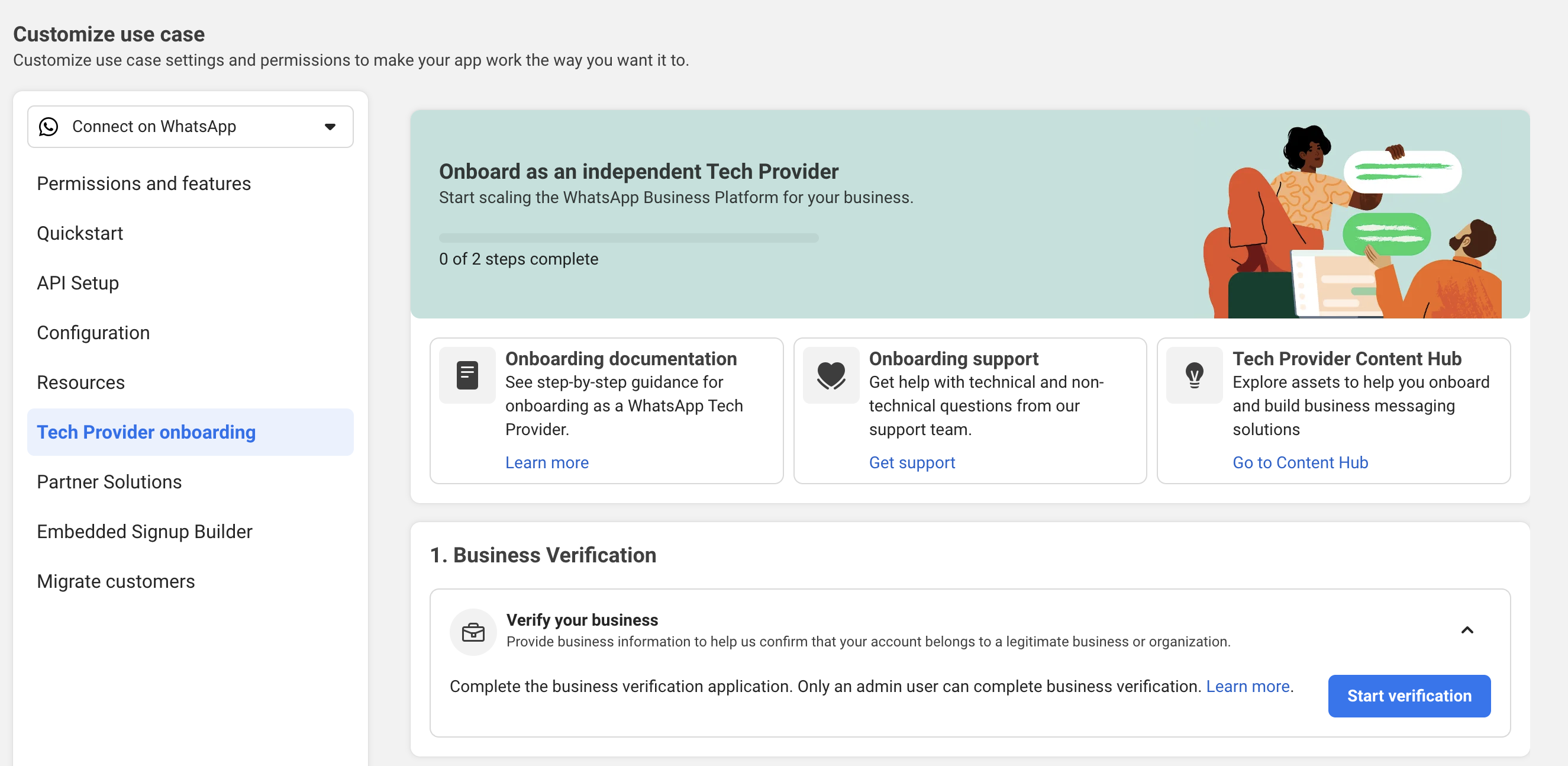Screen dimensions: 1568x766
Task: Open the Configuration sidebar item
Action: pyautogui.click(x=93, y=333)
